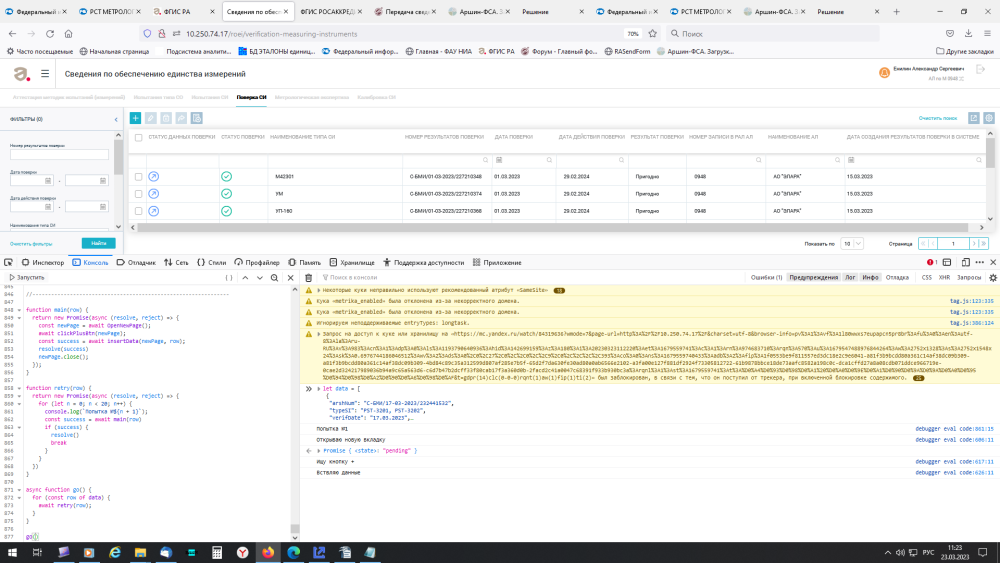The height and width of the screenshot is (563, 1000).
Task: Click the export icon above the table
Action: [x=974, y=118]
